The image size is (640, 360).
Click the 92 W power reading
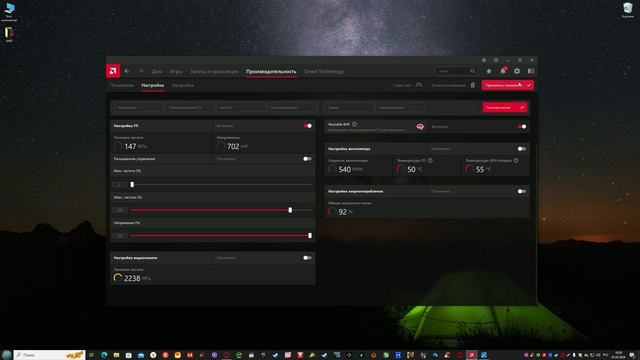[x=341, y=212]
